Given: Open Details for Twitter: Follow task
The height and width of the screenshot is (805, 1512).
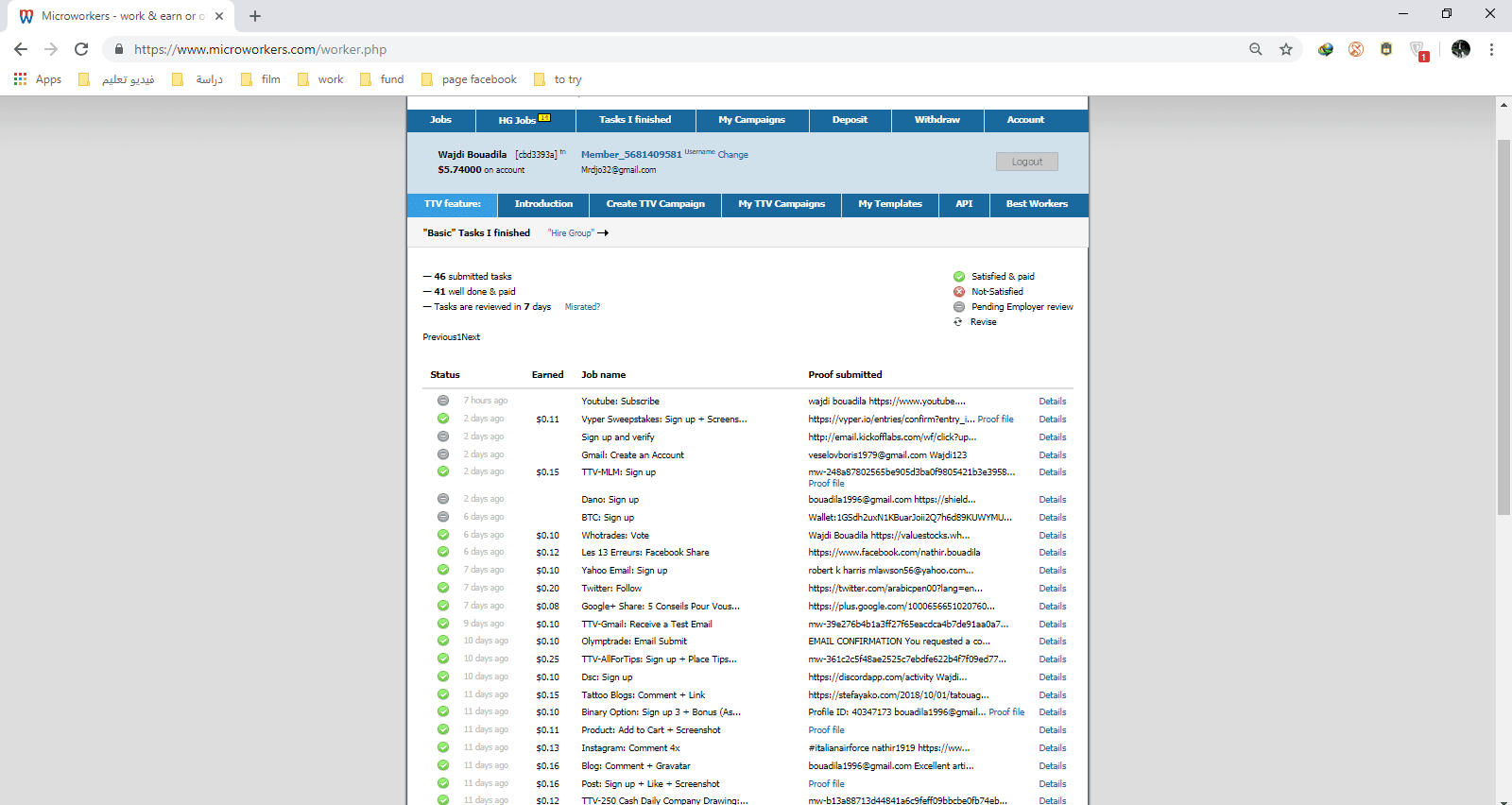Looking at the screenshot, I should [x=1053, y=589].
